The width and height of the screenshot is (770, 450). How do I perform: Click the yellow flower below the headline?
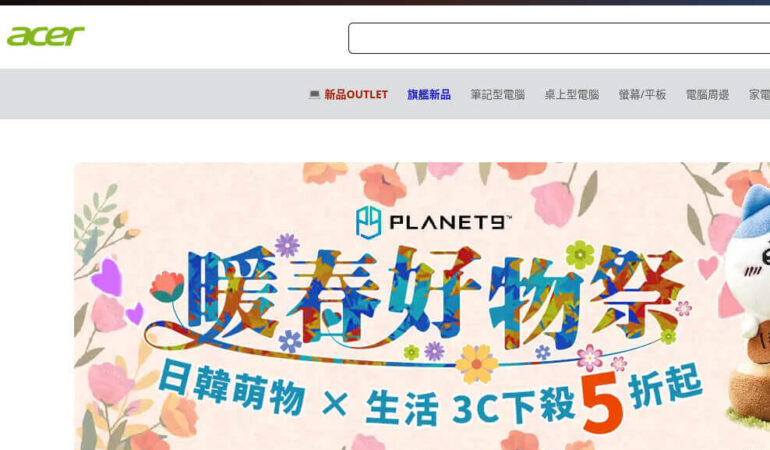point(476,364)
